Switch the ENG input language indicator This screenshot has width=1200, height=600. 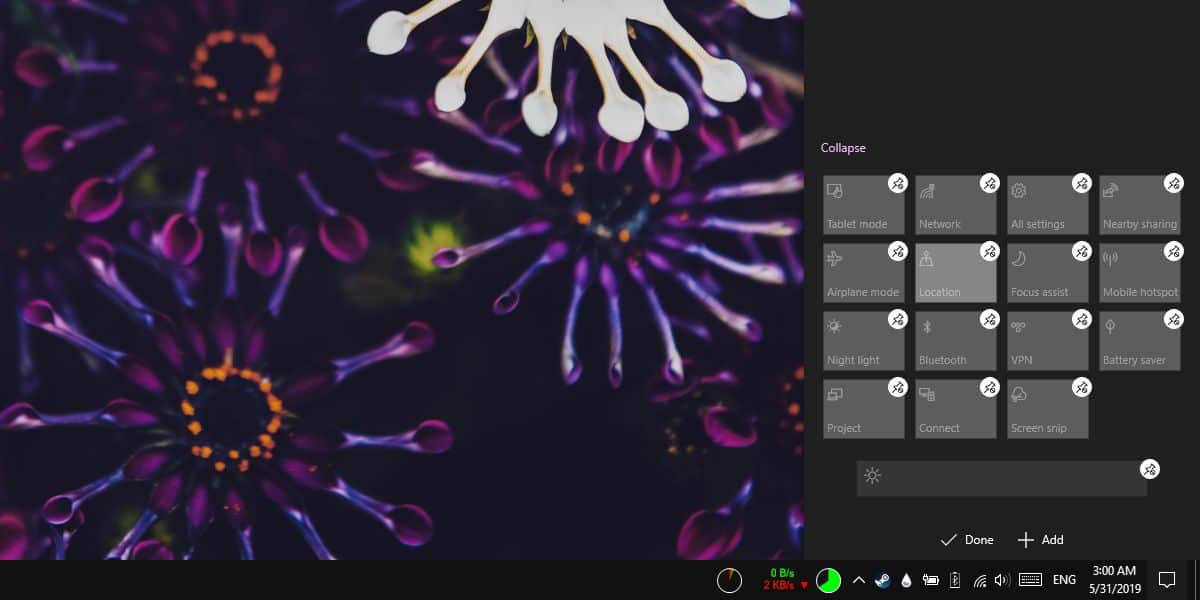click(1065, 580)
